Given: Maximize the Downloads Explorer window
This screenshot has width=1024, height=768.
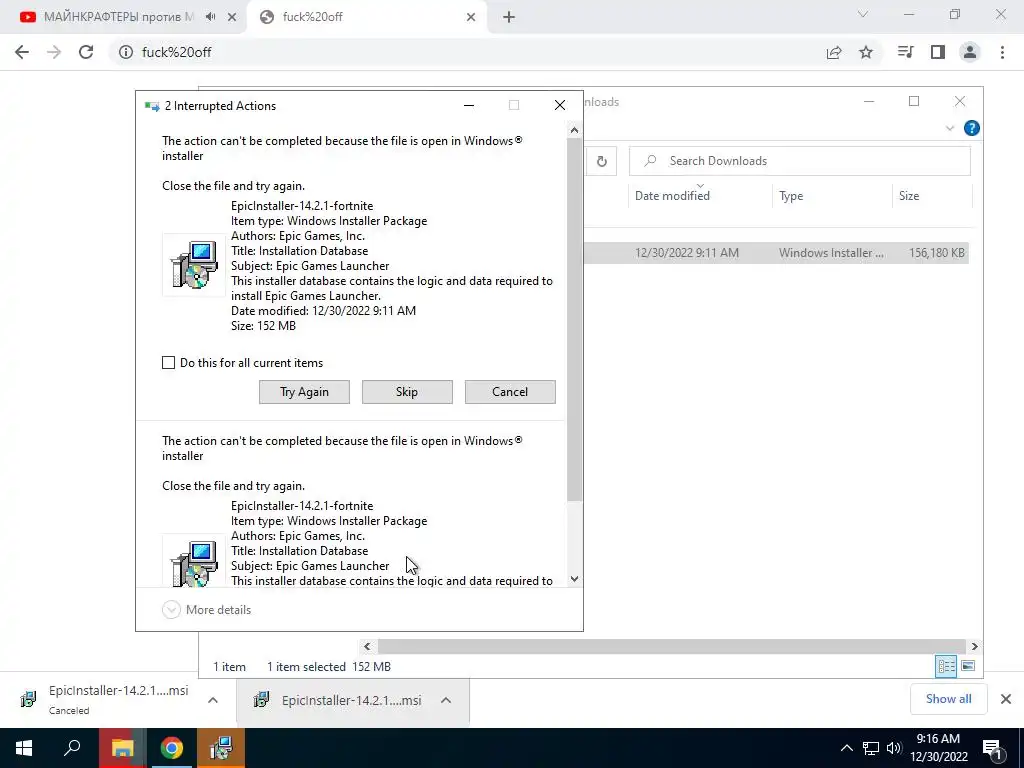Looking at the screenshot, I should point(914,101).
